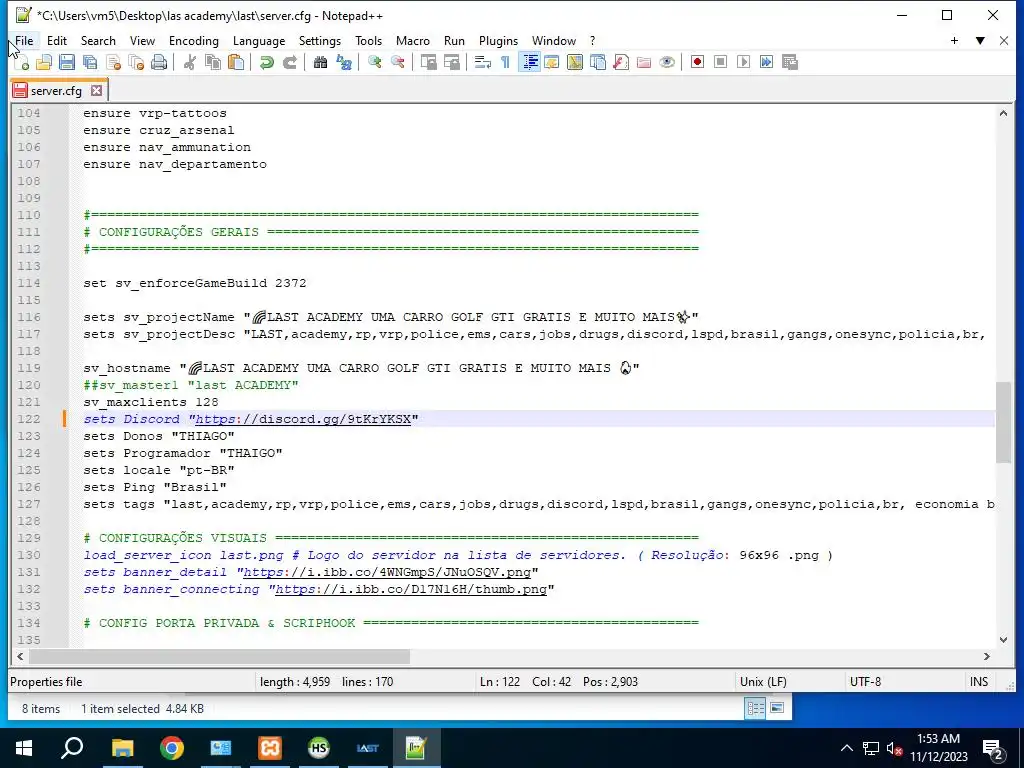
Task: Open the Search menu
Action: (98, 40)
